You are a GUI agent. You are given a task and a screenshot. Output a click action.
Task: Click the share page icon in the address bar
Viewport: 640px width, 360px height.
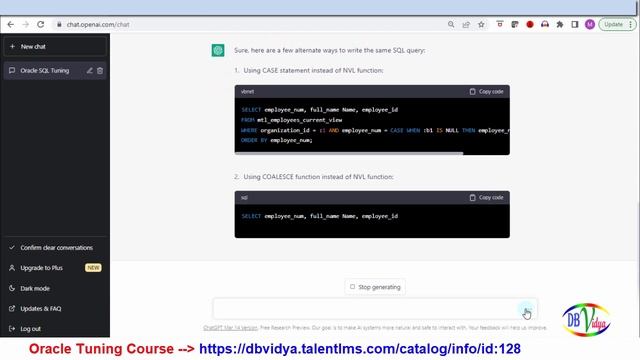(x=466, y=24)
